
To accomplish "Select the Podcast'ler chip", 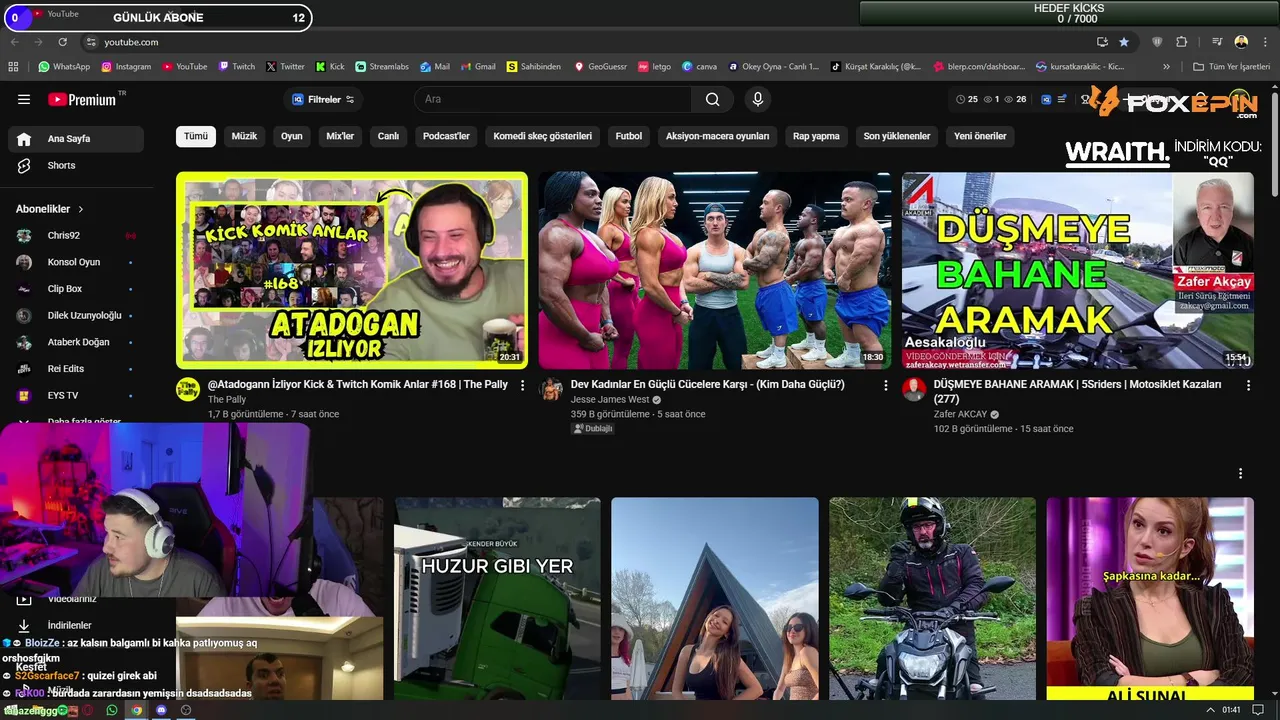I will click(446, 136).
